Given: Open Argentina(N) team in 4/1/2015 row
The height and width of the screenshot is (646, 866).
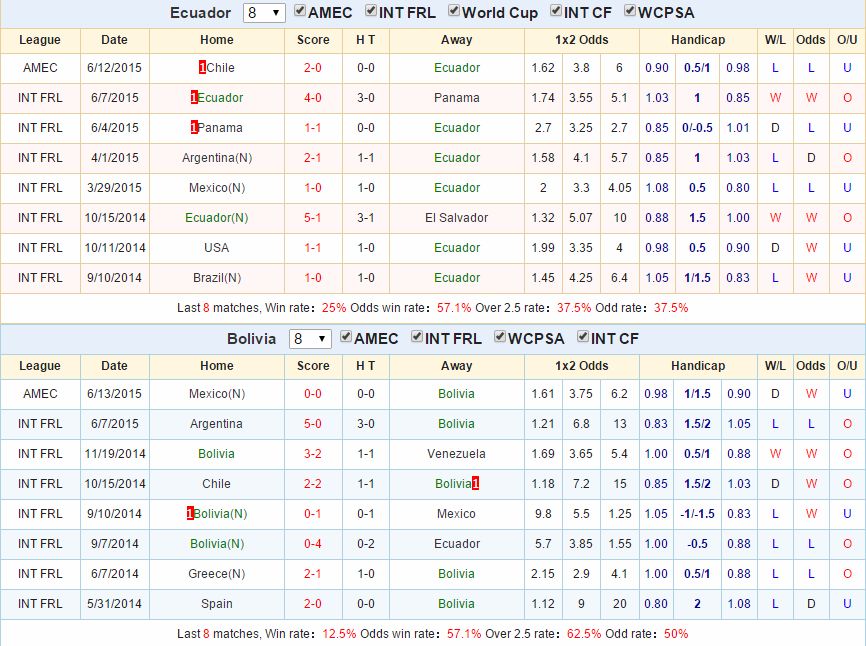Looking at the screenshot, I should (x=217, y=158).
